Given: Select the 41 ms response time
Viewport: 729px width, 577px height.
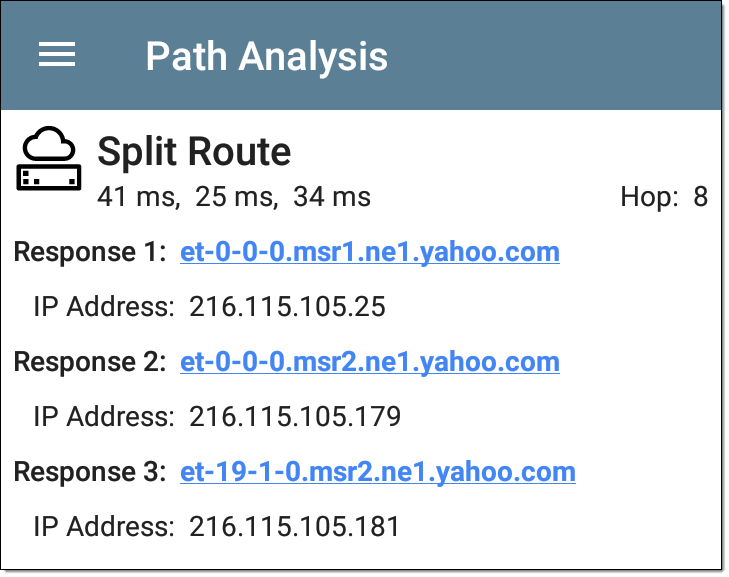Looking at the screenshot, I should click(x=138, y=196).
